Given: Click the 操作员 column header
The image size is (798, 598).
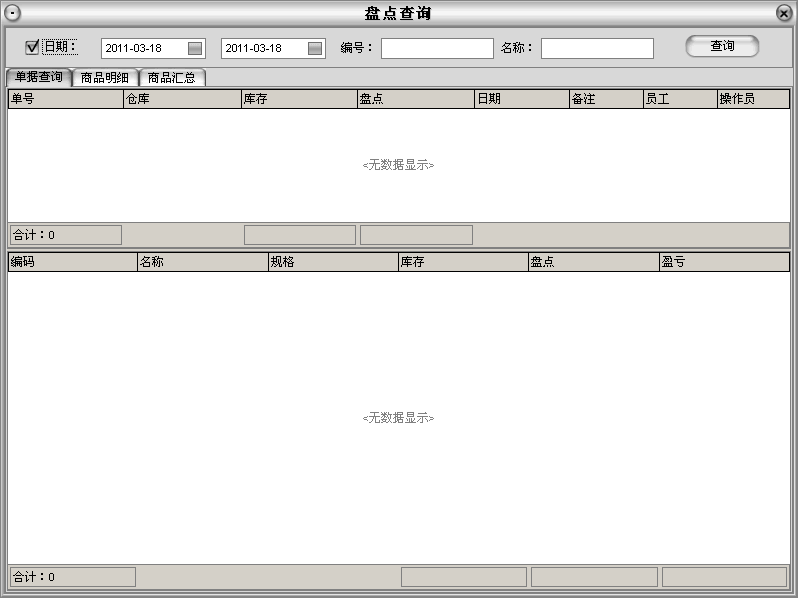Looking at the screenshot, I should (753, 99).
